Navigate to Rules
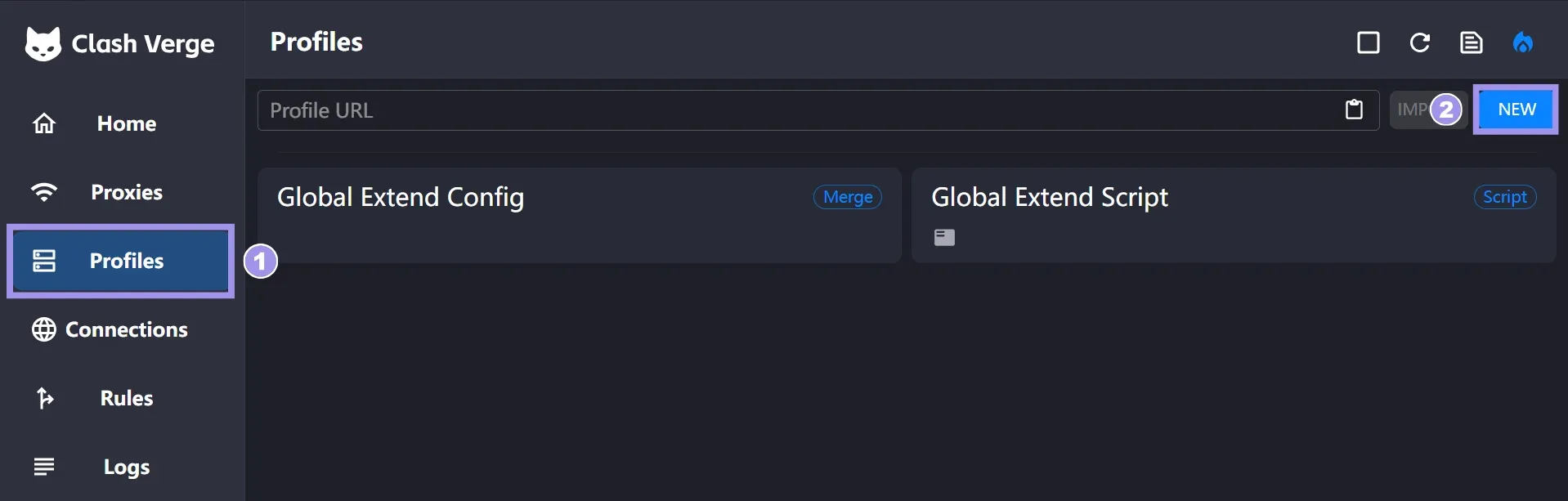 [x=121, y=398]
